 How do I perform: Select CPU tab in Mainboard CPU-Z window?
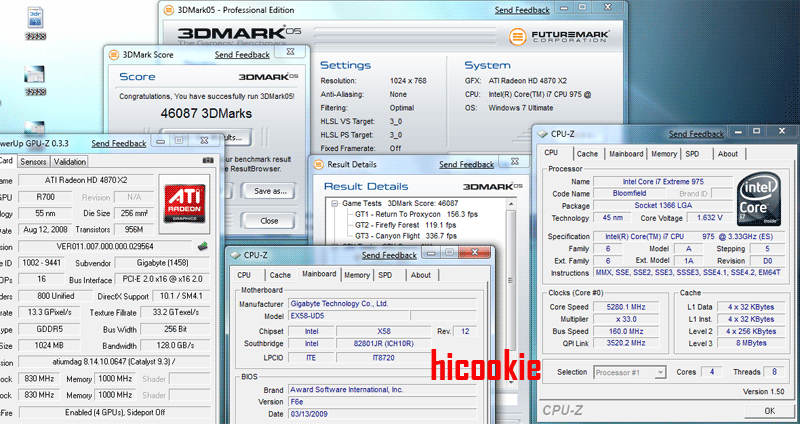click(x=244, y=275)
